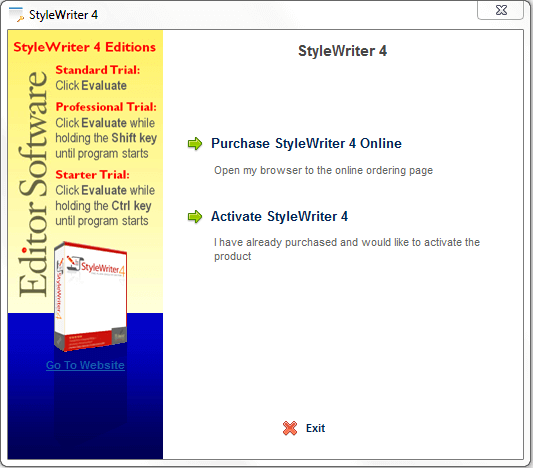This screenshot has height=468, width=533.
Task: Open the Purchase StyleWriter 4 Online option
Action: (306, 143)
